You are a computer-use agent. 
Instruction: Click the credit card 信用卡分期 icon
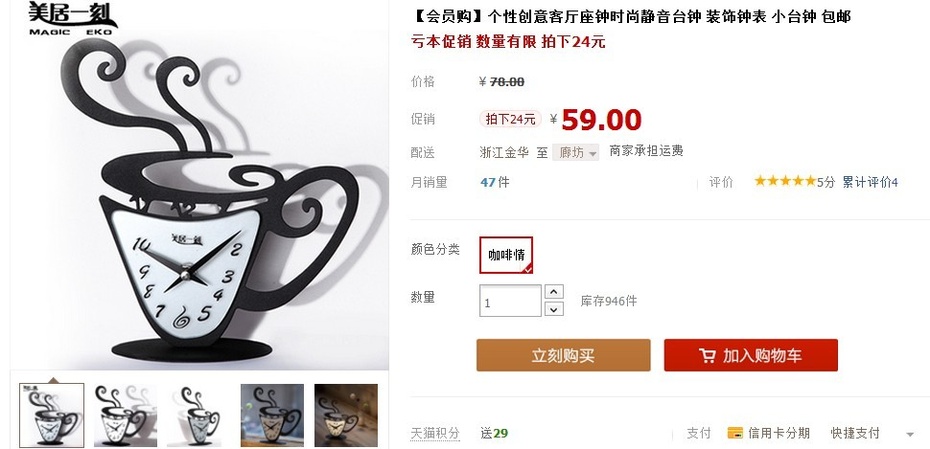tap(735, 433)
